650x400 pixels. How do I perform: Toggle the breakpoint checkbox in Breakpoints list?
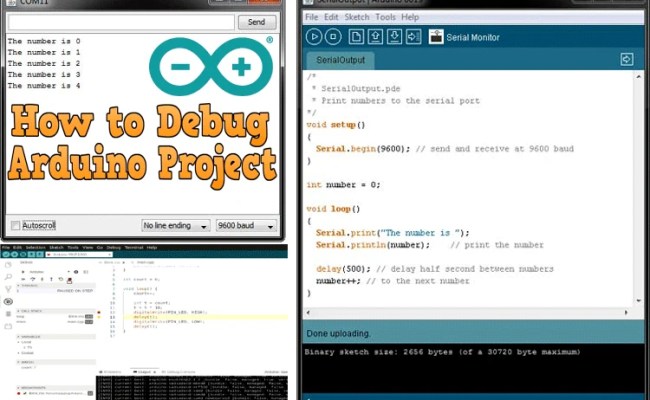tap(25, 393)
